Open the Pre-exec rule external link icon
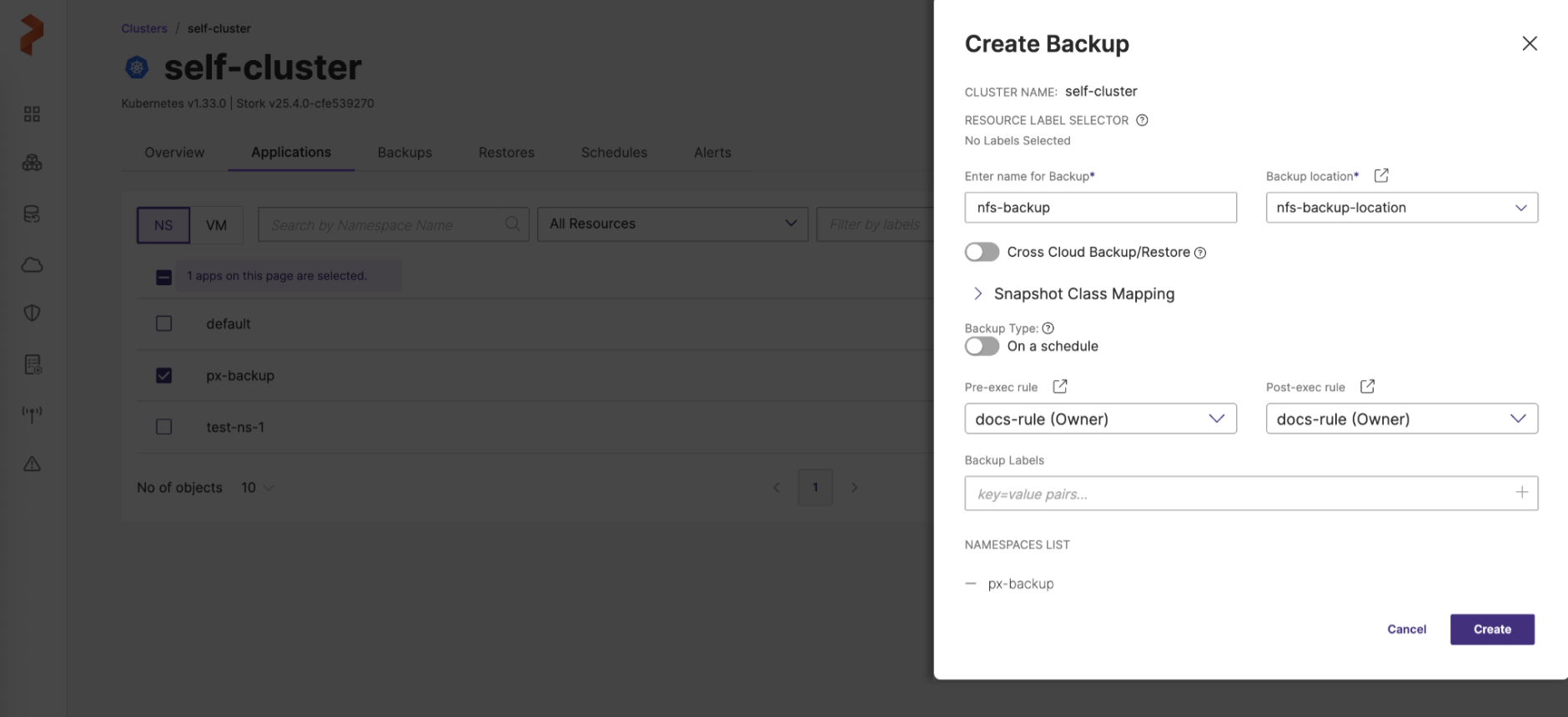The image size is (1568, 717). click(1059, 386)
